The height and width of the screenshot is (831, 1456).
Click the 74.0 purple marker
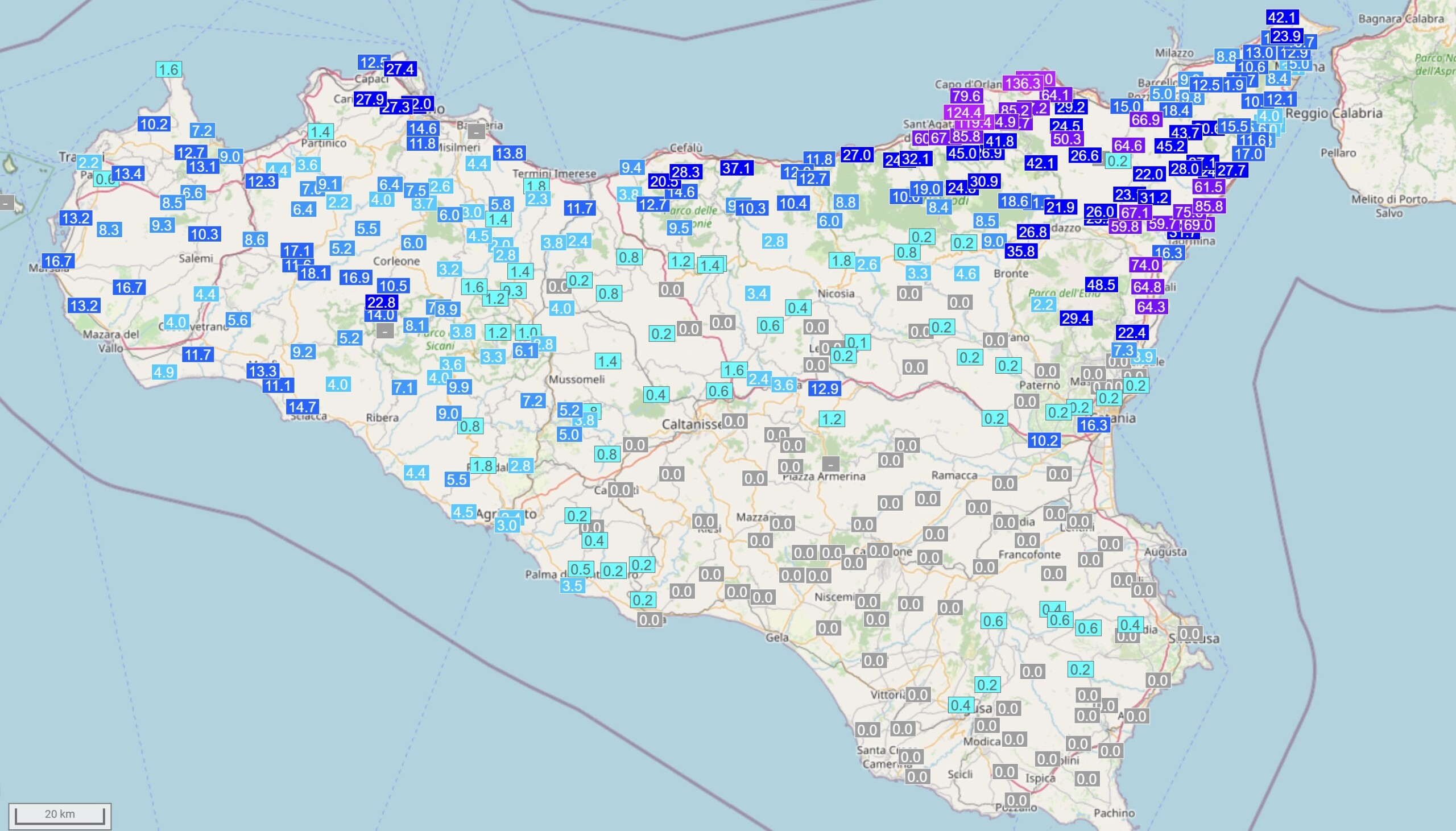[1145, 265]
